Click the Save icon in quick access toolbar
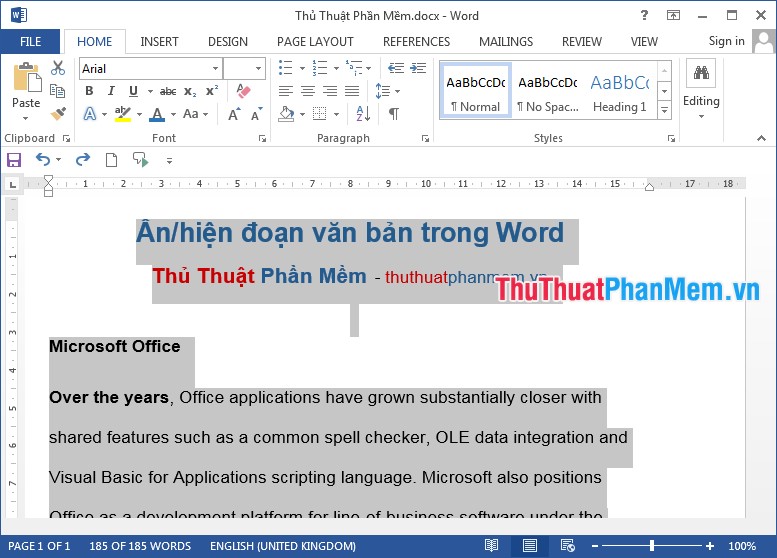 pos(14,160)
